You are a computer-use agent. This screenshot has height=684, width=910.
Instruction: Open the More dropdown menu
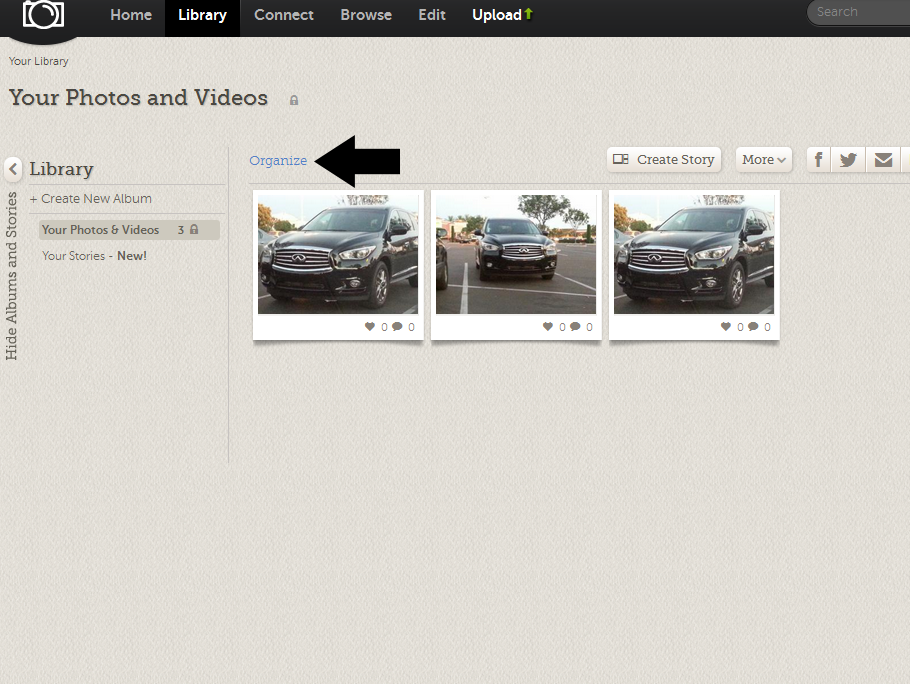tap(764, 160)
